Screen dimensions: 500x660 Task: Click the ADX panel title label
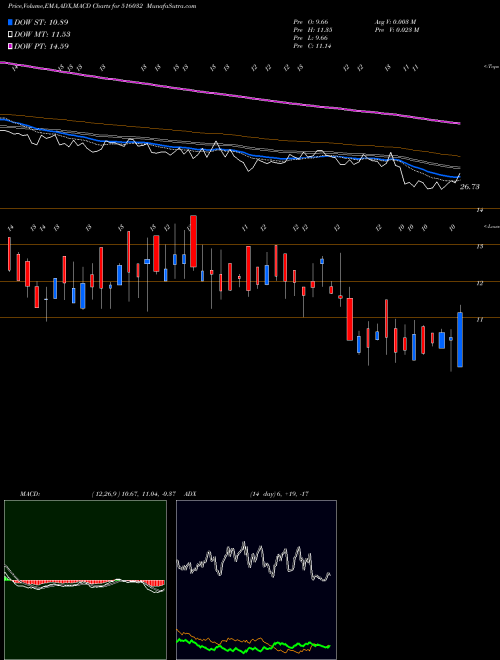pyautogui.click(x=191, y=494)
